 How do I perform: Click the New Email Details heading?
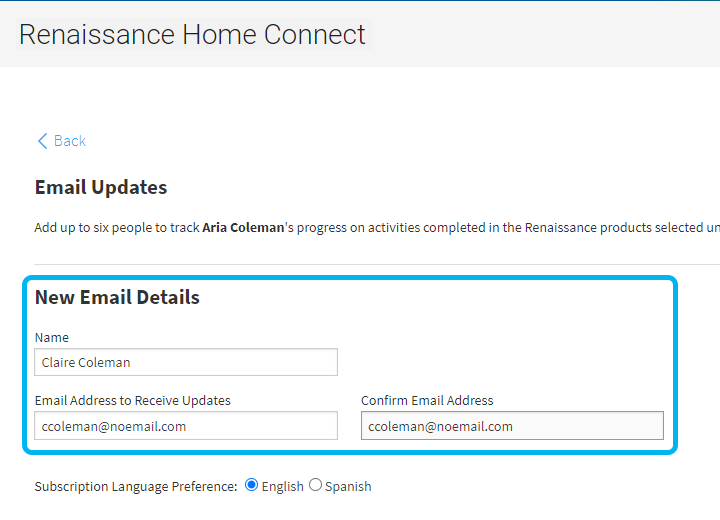[x=117, y=297]
